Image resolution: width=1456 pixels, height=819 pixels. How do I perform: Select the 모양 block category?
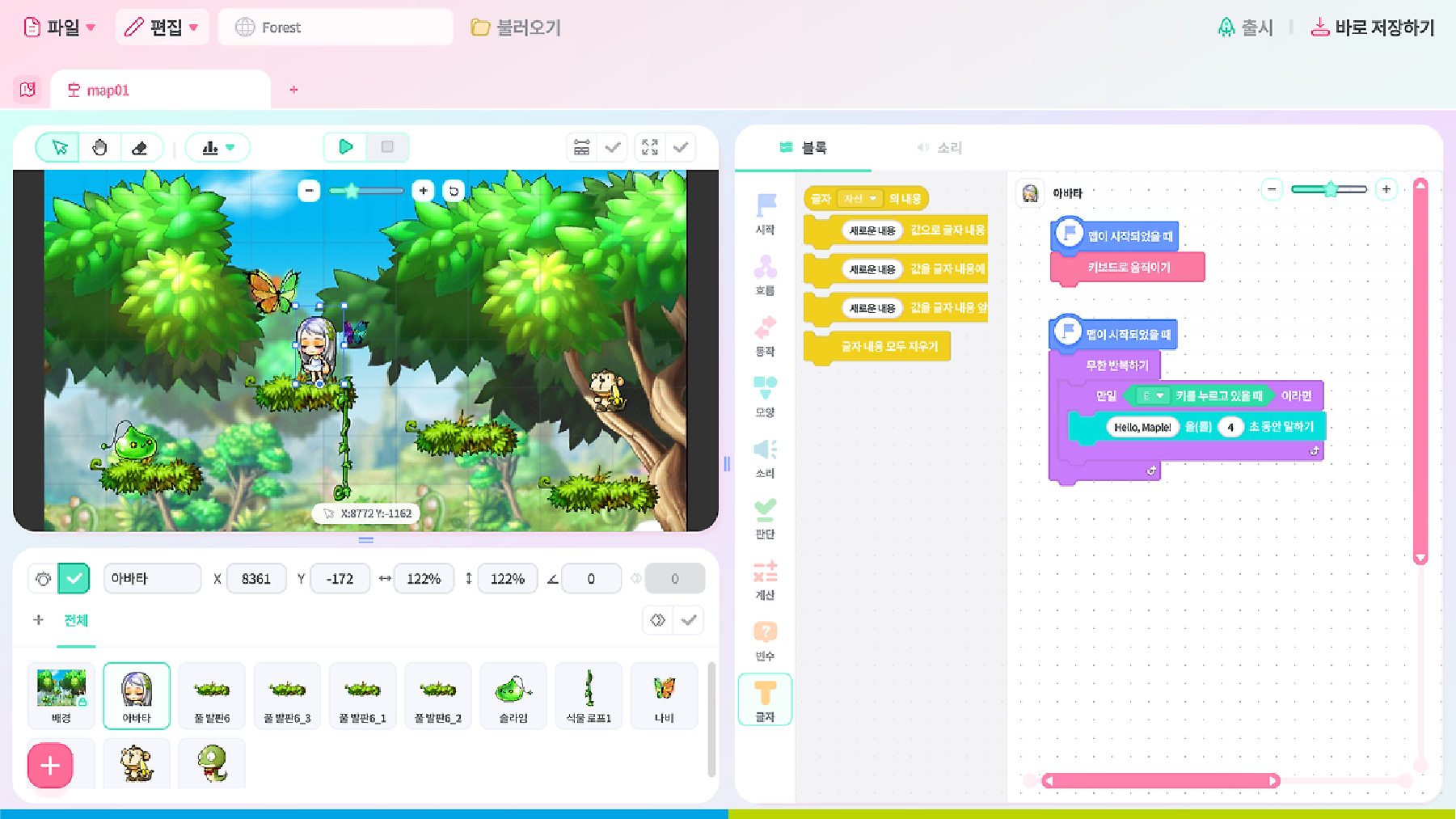765,397
